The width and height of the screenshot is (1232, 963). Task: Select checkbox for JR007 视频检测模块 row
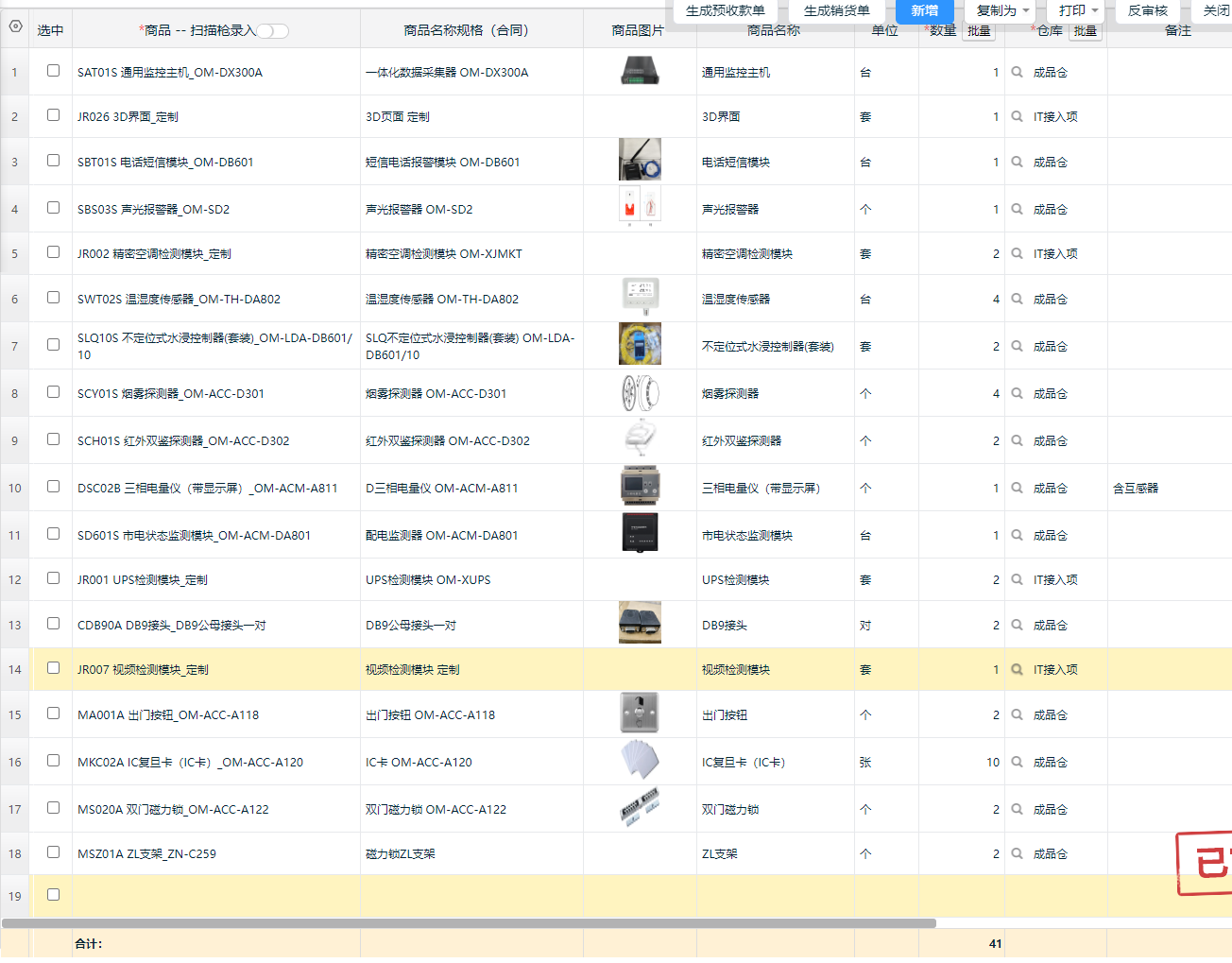(53, 668)
